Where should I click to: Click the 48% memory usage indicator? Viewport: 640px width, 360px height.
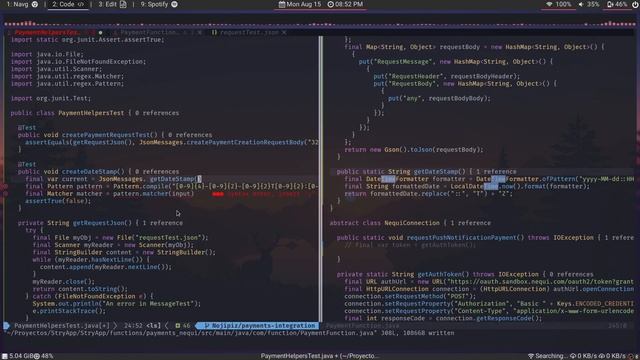(44, 356)
